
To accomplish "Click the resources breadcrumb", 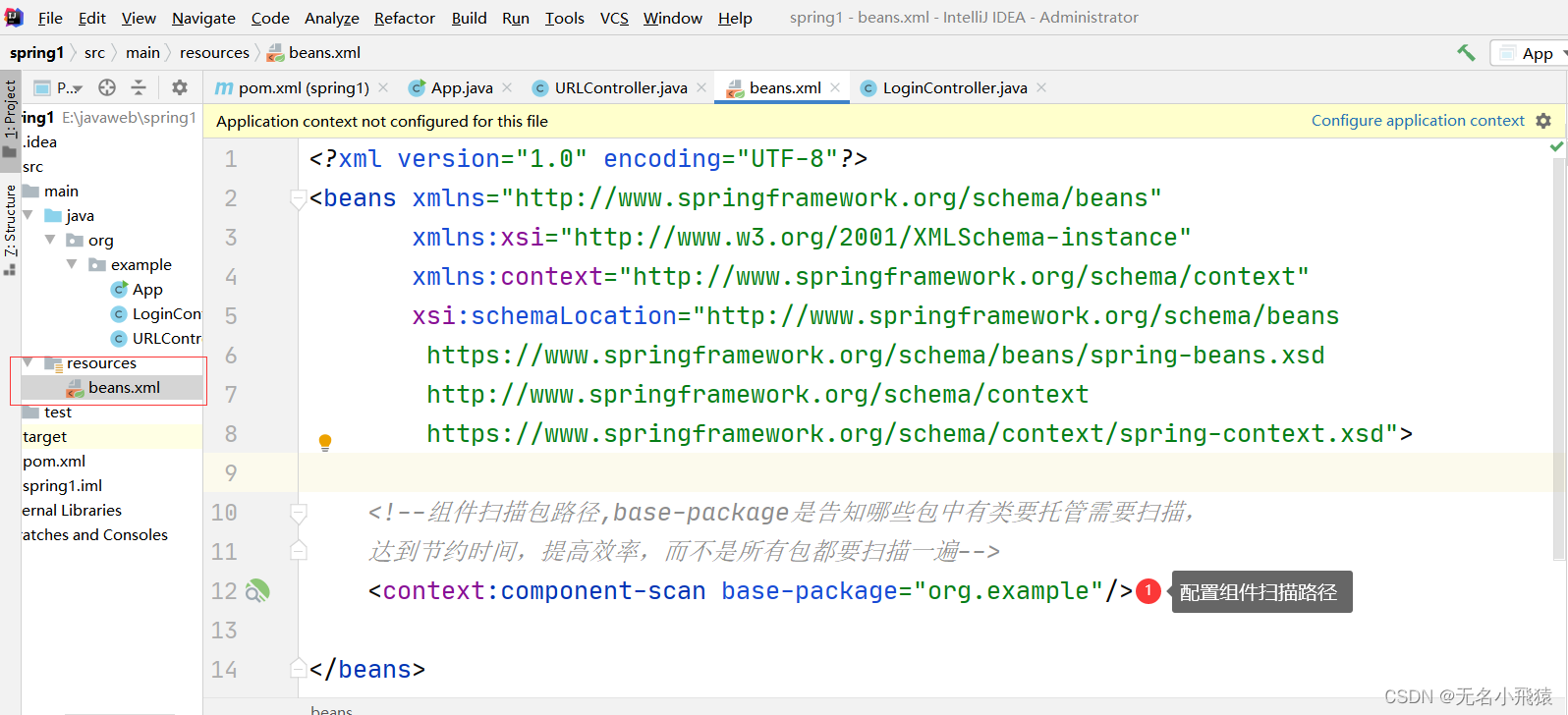I will point(214,53).
